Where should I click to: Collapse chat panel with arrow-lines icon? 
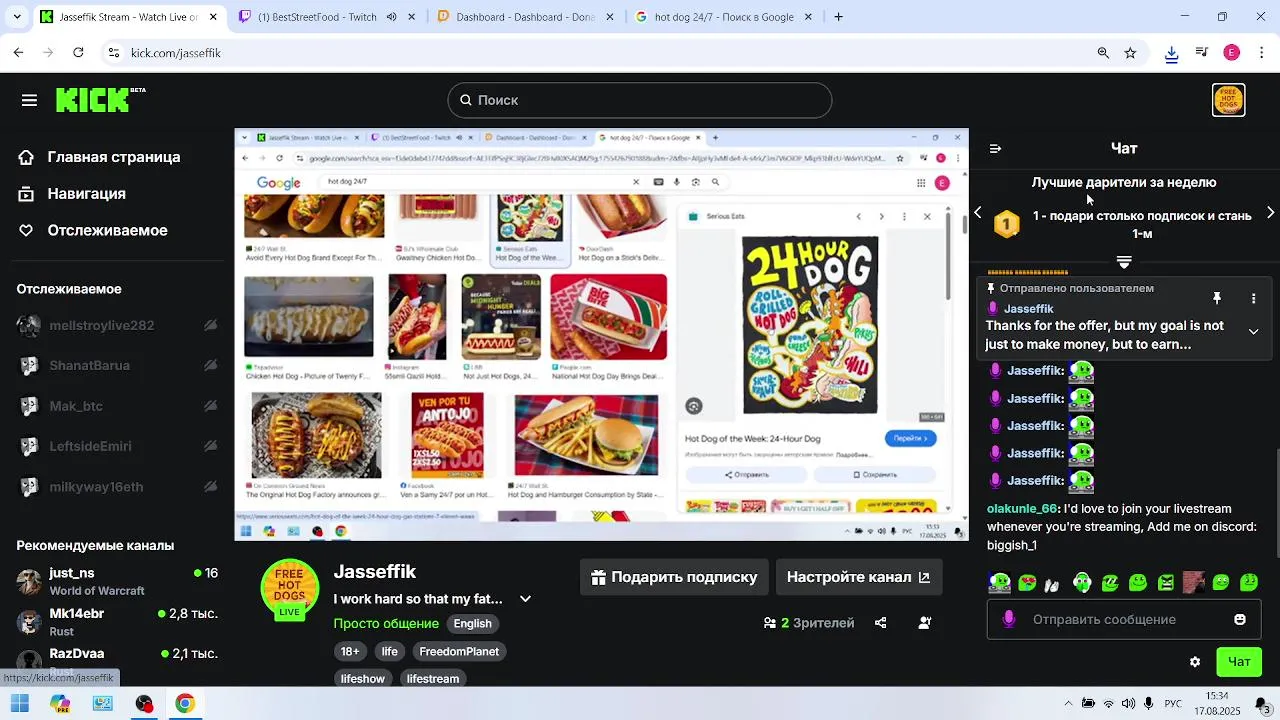click(995, 148)
